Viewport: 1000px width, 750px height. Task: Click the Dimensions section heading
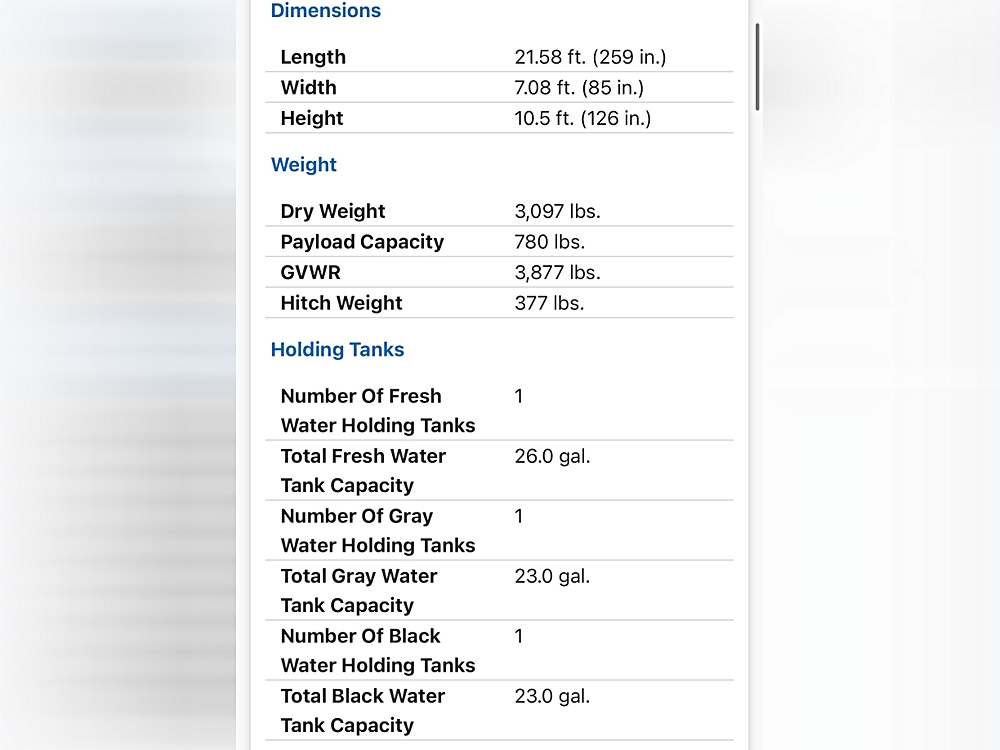pos(325,11)
